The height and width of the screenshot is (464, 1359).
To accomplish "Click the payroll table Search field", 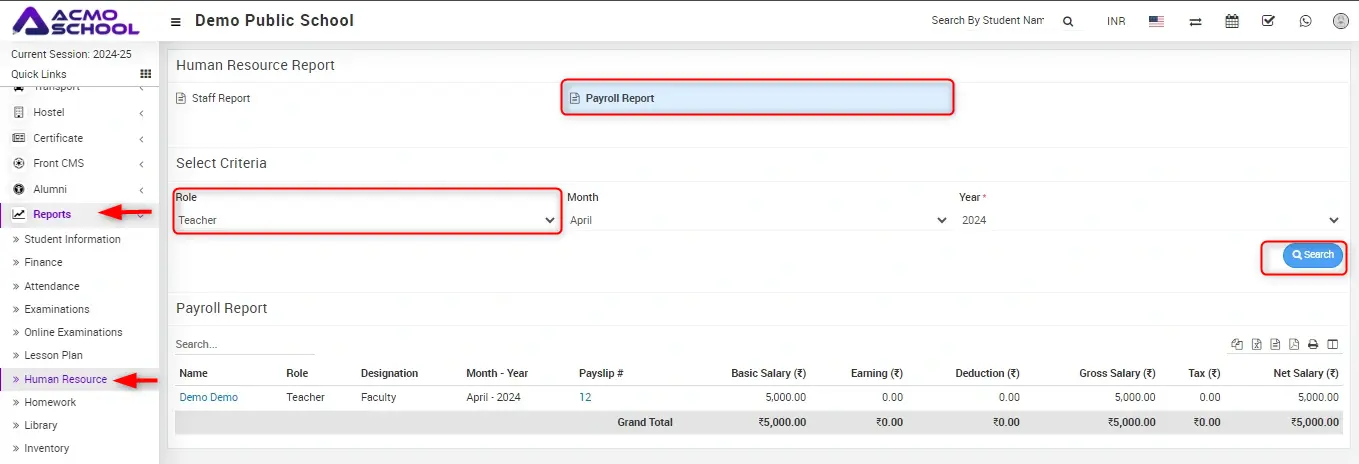I will click(x=244, y=344).
